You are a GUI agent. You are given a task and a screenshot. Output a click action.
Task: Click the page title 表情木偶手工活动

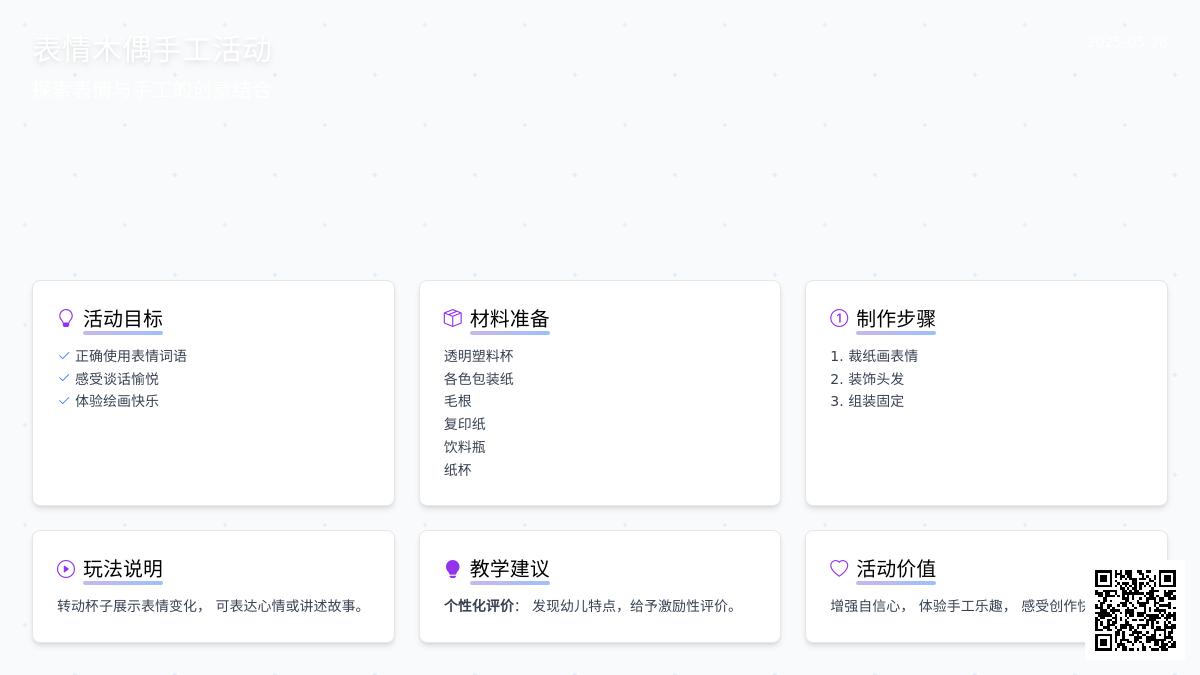[x=152, y=49]
